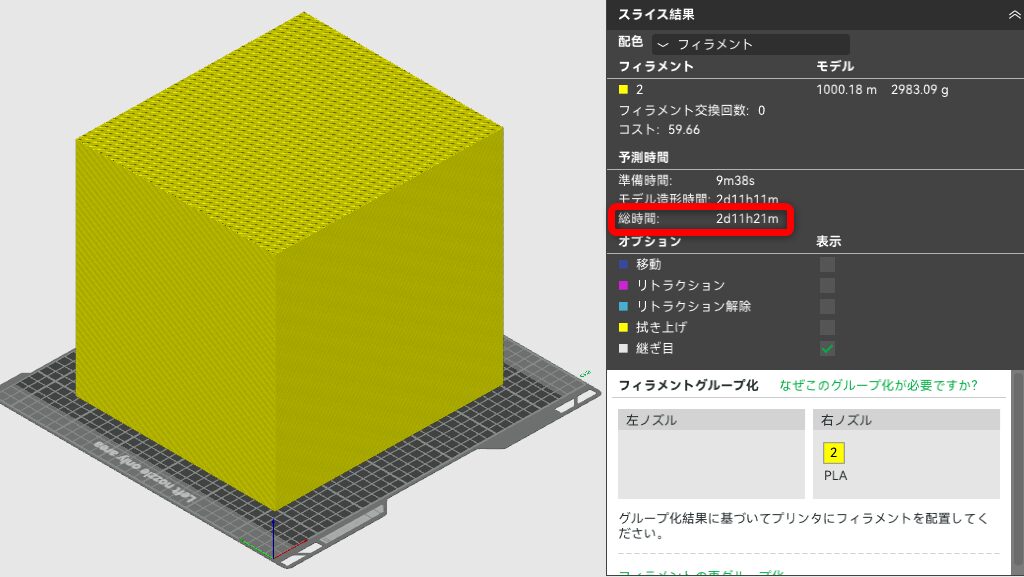This screenshot has width=1024, height=577.
Task: Uncheck the 継ぎ目 display checkbox
Action: [827, 349]
